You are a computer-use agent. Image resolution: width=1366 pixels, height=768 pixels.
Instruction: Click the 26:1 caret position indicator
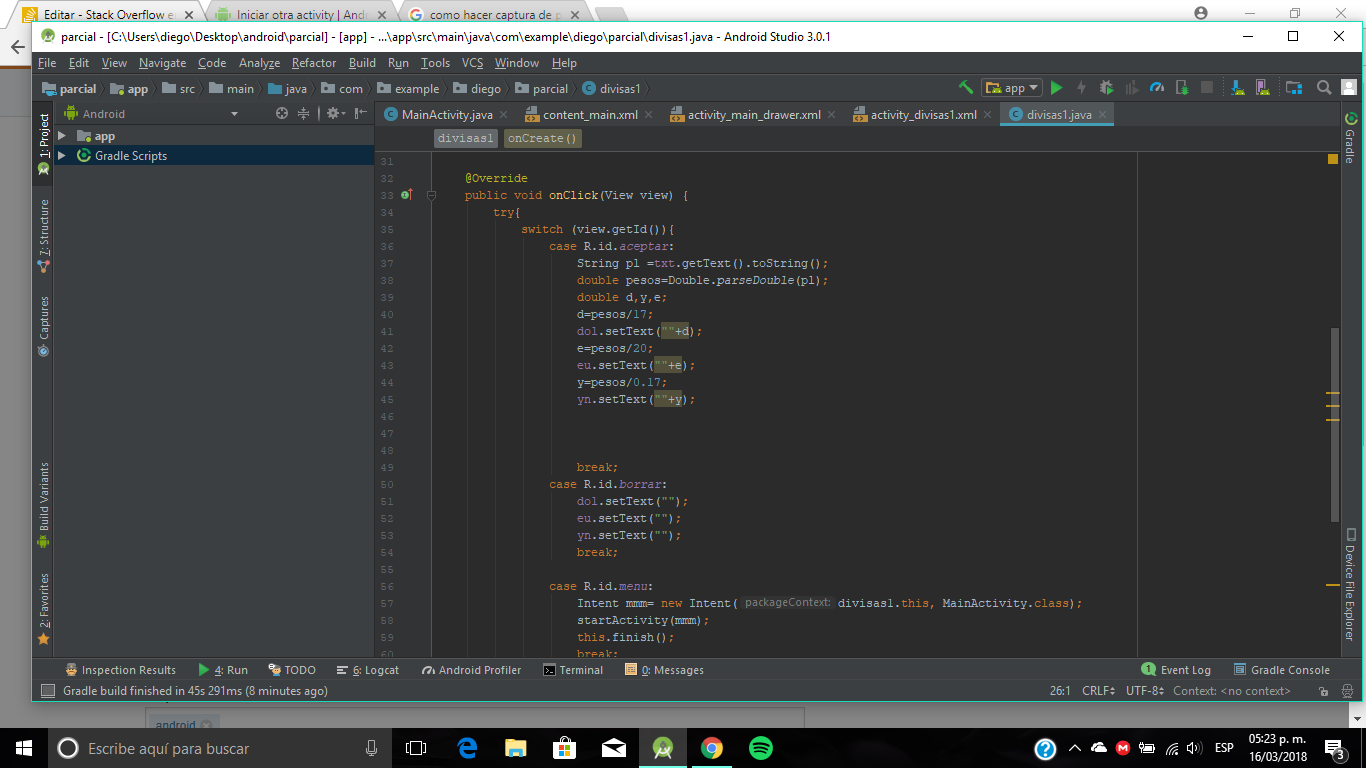1060,691
